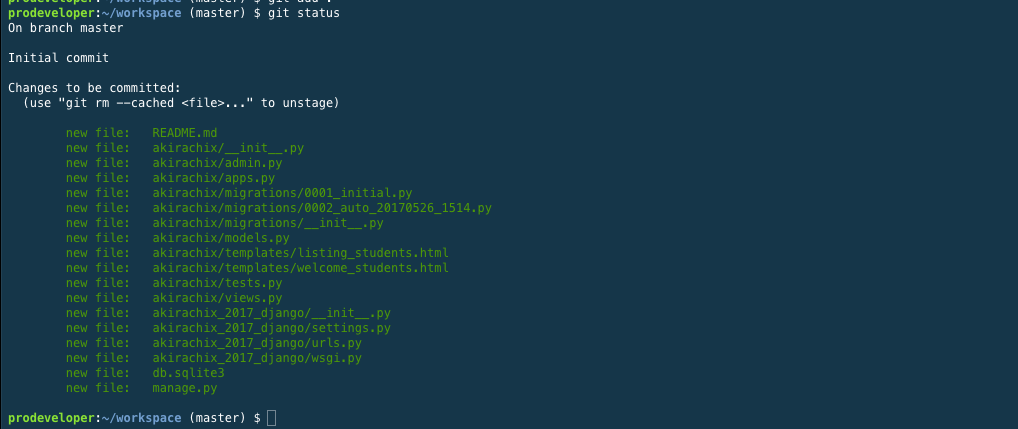Image resolution: width=1018 pixels, height=429 pixels.
Task: Click the db.sqlite3 file name
Action: pyautogui.click(x=188, y=373)
